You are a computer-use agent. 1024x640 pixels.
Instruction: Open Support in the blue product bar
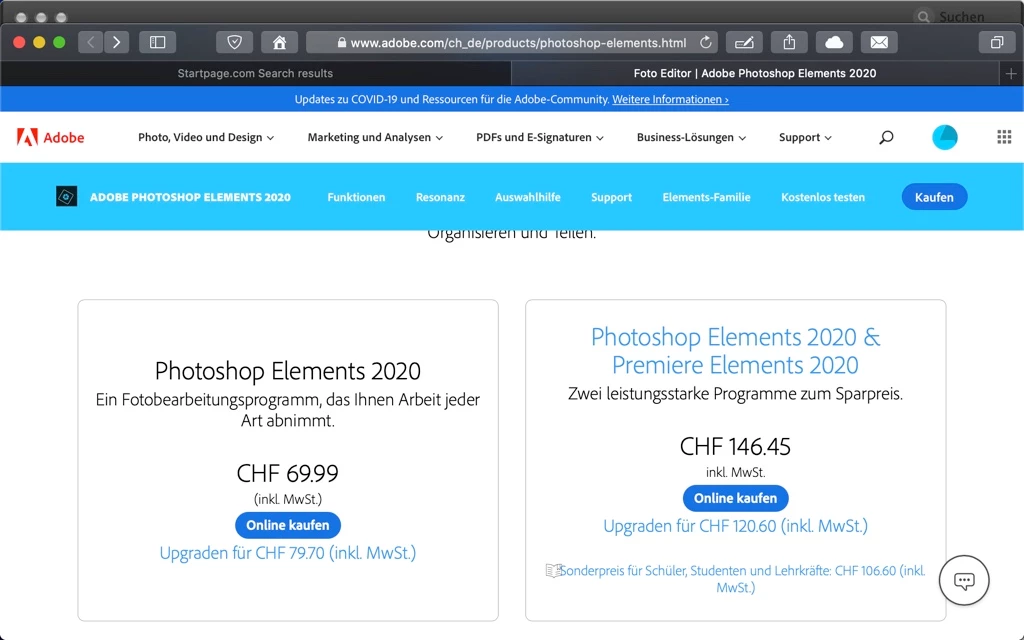[x=611, y=197]
